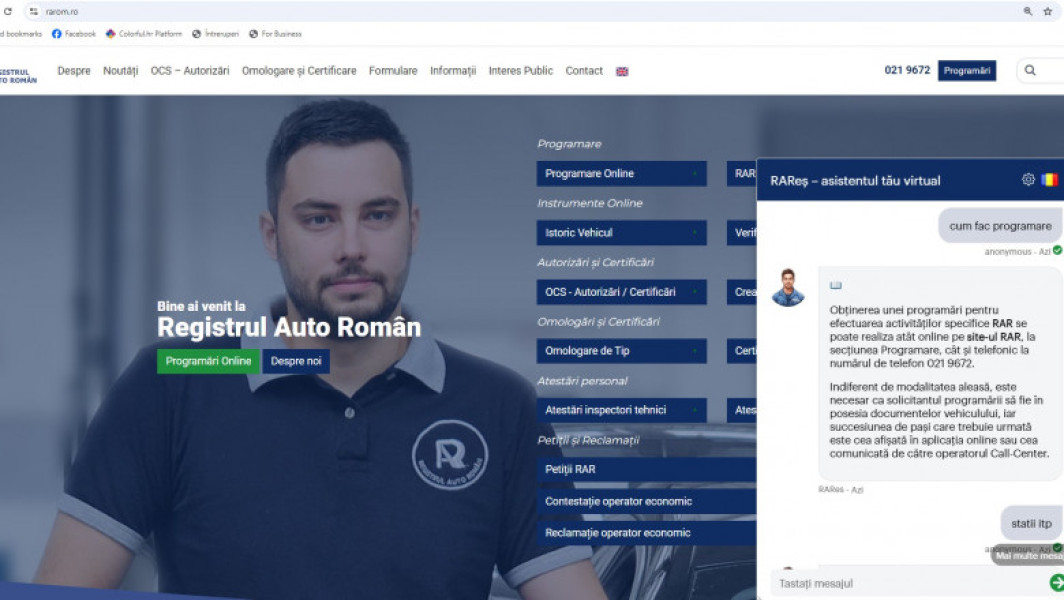This screenshot has height=600, width=1064.
Task: Switch site language via the UK flag
Action: (622, 71)
